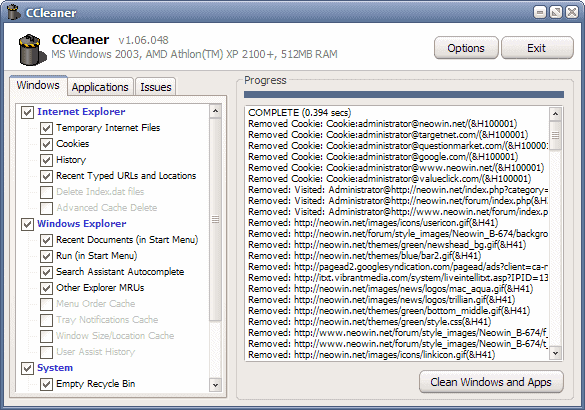This screenshot has height=410, width=585.
Task: Open the Options button
Action: (466, 48)
